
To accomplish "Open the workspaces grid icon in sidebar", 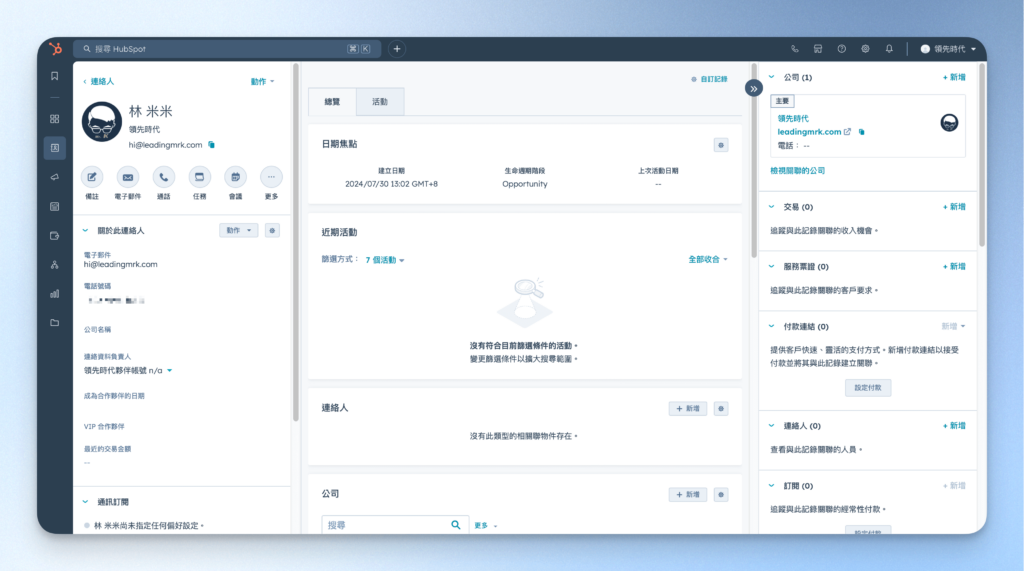I will coord(55,119).
